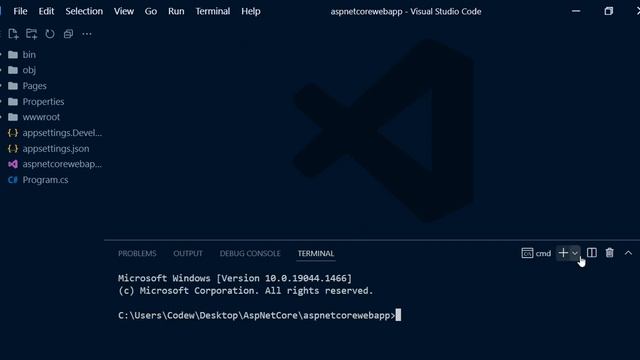The height and width of the screenshot is (360, 640).
Task: Open the launch profile dropdown next to plus
Action: tap(575, 253)
